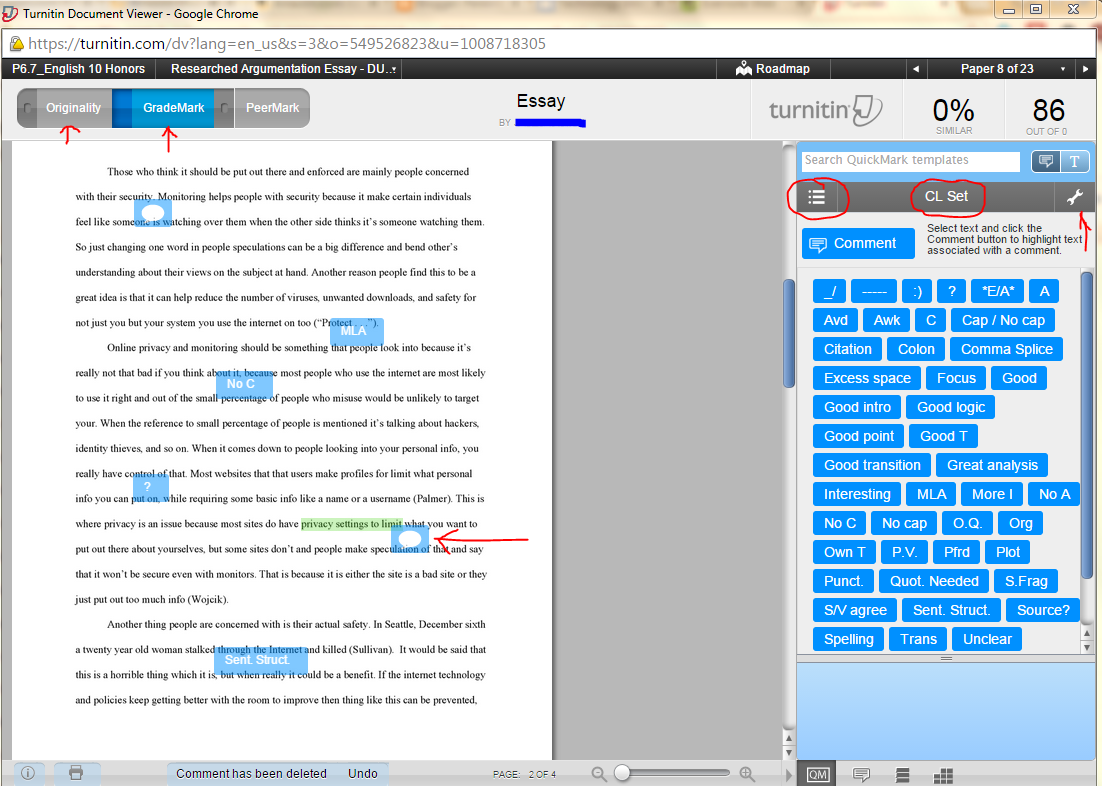1102x786 pixels.
Task: Select the 'Interesting' QuickMark
Action: click(x=857, y=494)
